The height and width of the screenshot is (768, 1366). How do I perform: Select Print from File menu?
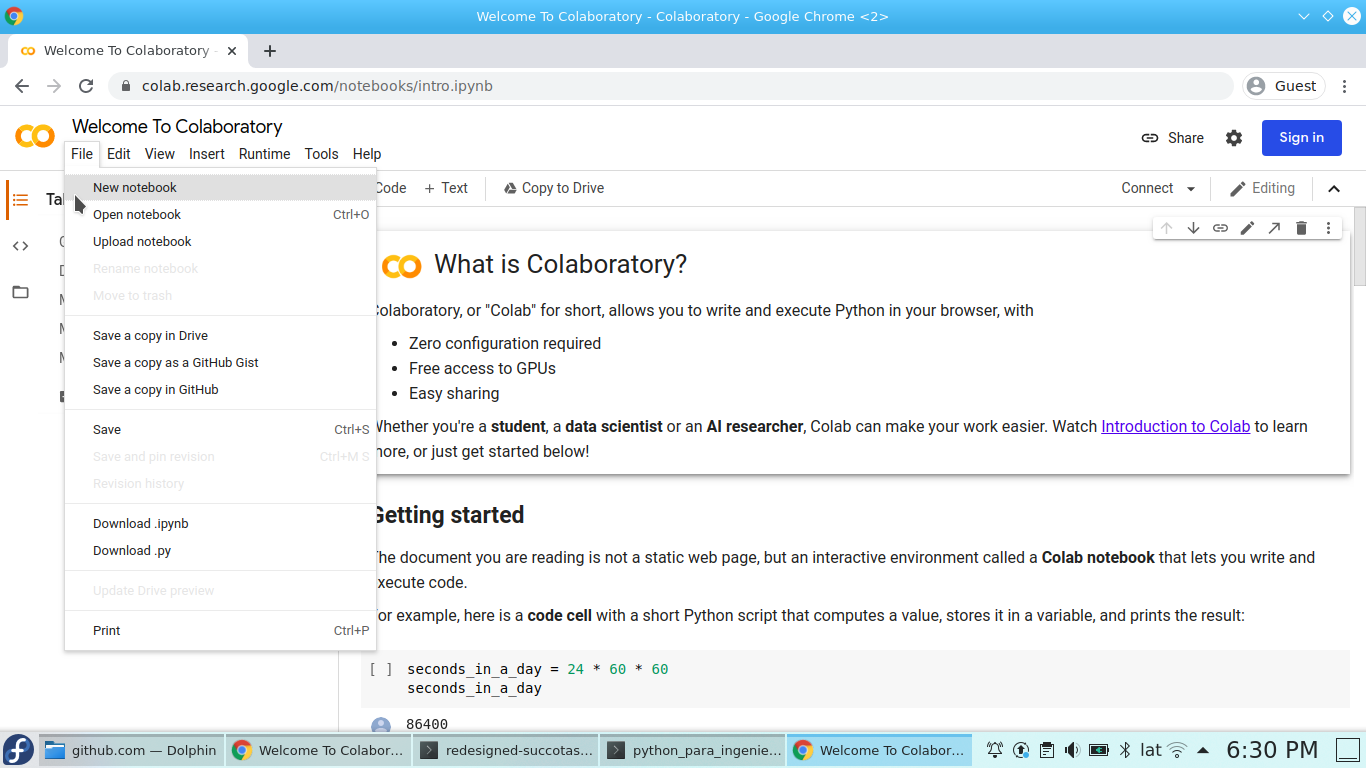(220, 630)
